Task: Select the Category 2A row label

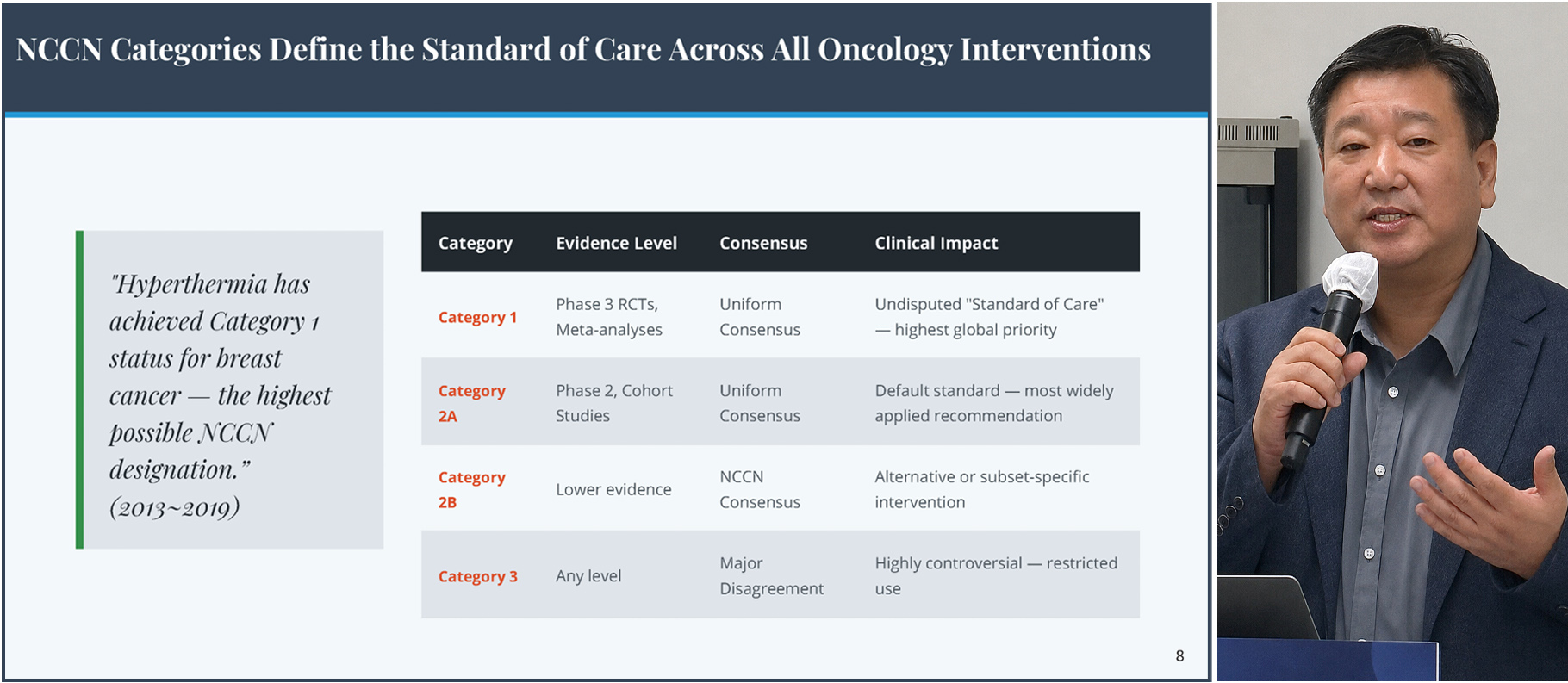Action: pos(471,403)
